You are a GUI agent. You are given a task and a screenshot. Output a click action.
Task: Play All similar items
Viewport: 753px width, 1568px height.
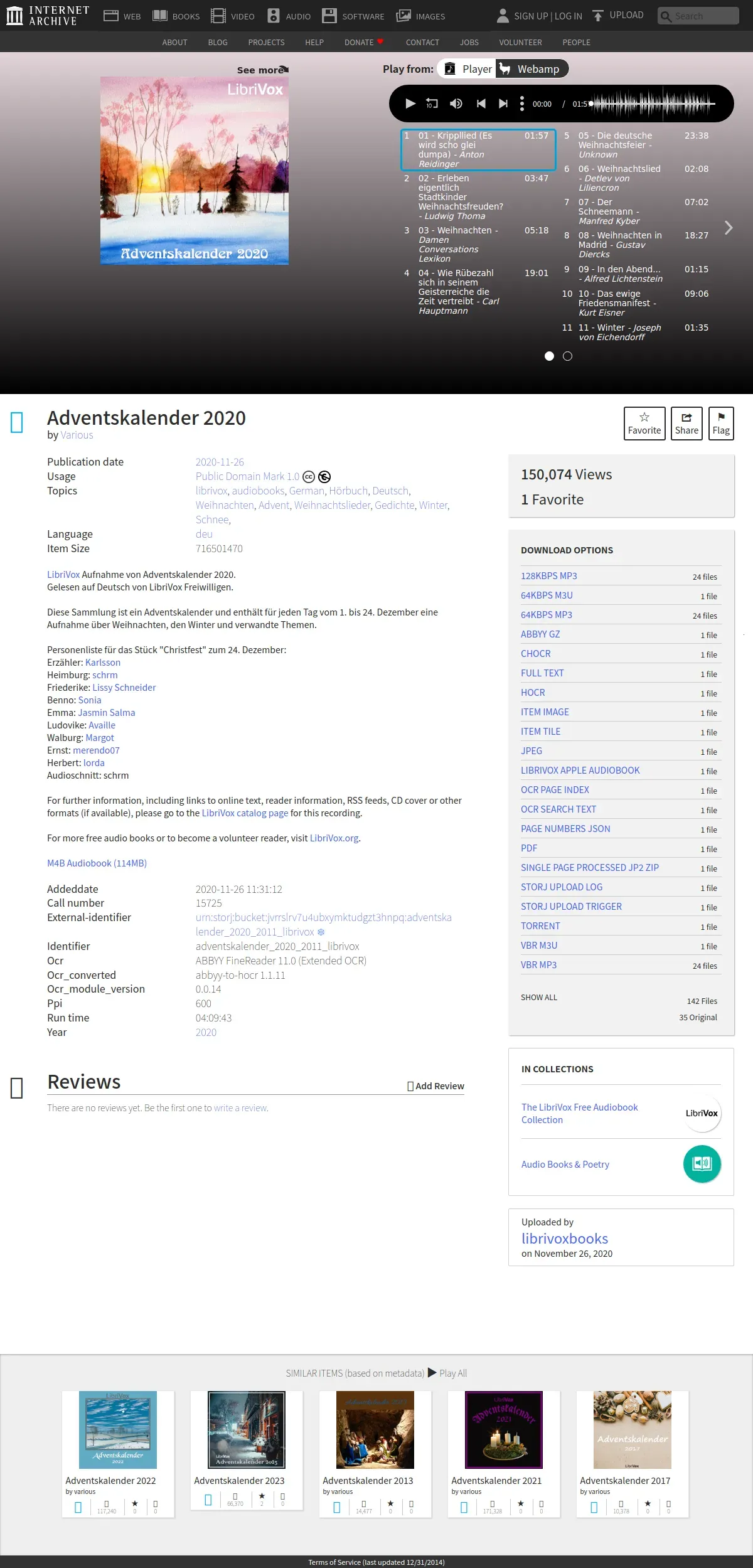[447, 1373]
